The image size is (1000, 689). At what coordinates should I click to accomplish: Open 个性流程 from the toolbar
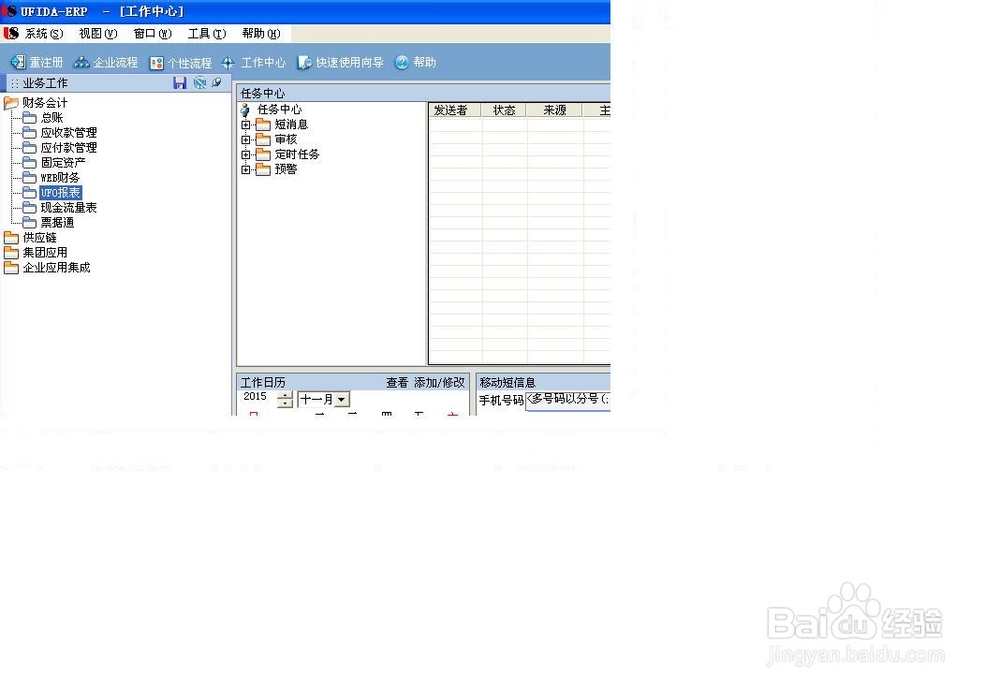coord(180,63)
